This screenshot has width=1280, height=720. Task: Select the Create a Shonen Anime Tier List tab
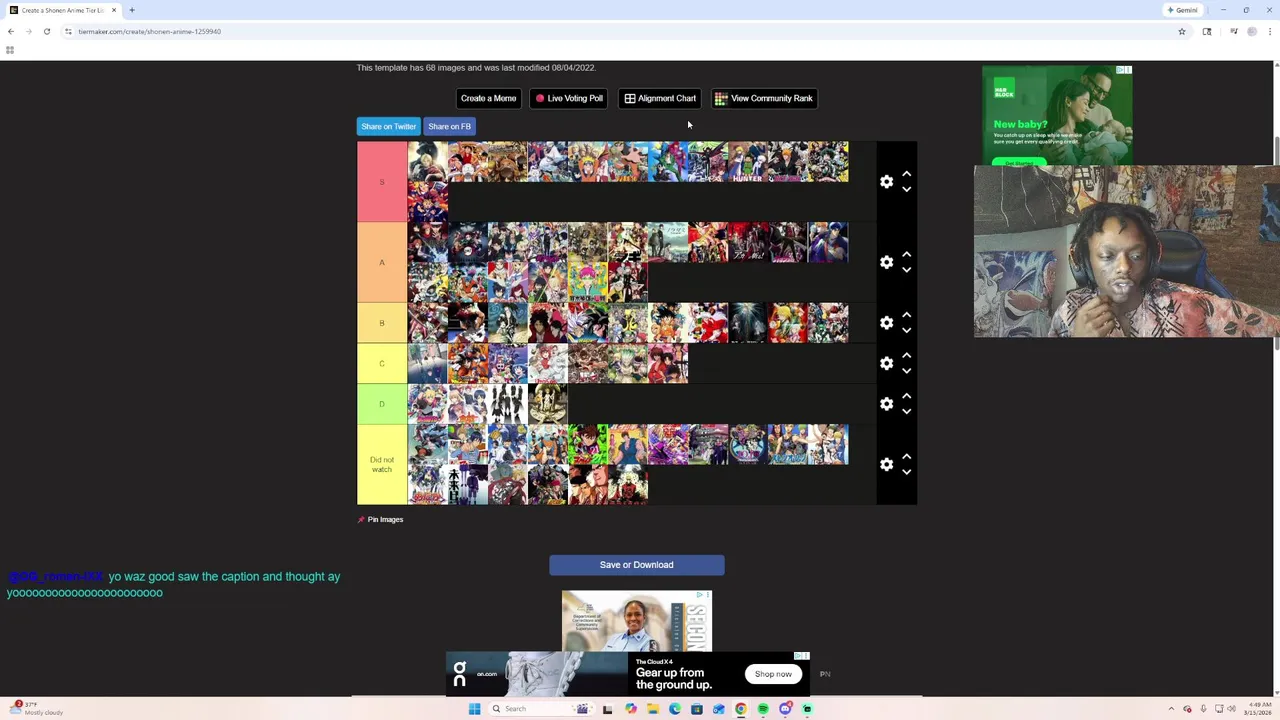(62, 10)
